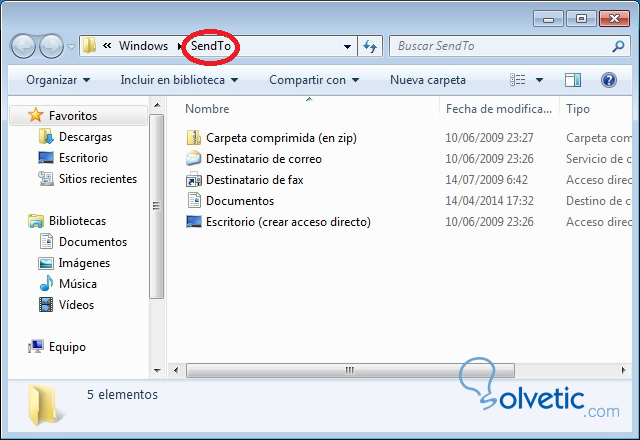The height and width of the screenshot is (440, 640).
Task: Open the view options dropdown arrow
Action: coord(539,80)
